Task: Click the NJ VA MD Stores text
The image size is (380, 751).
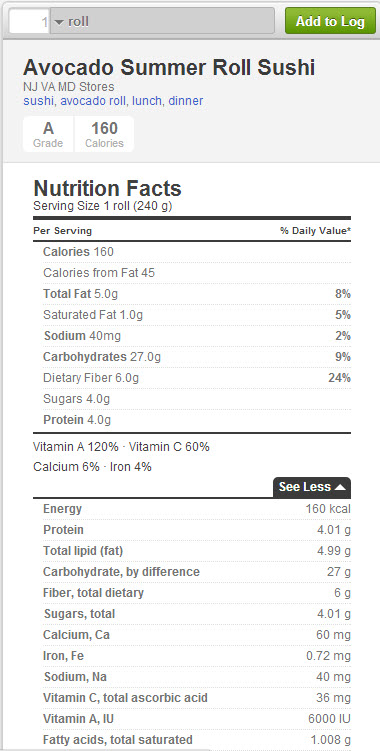Action: click(x=69, y=87)
